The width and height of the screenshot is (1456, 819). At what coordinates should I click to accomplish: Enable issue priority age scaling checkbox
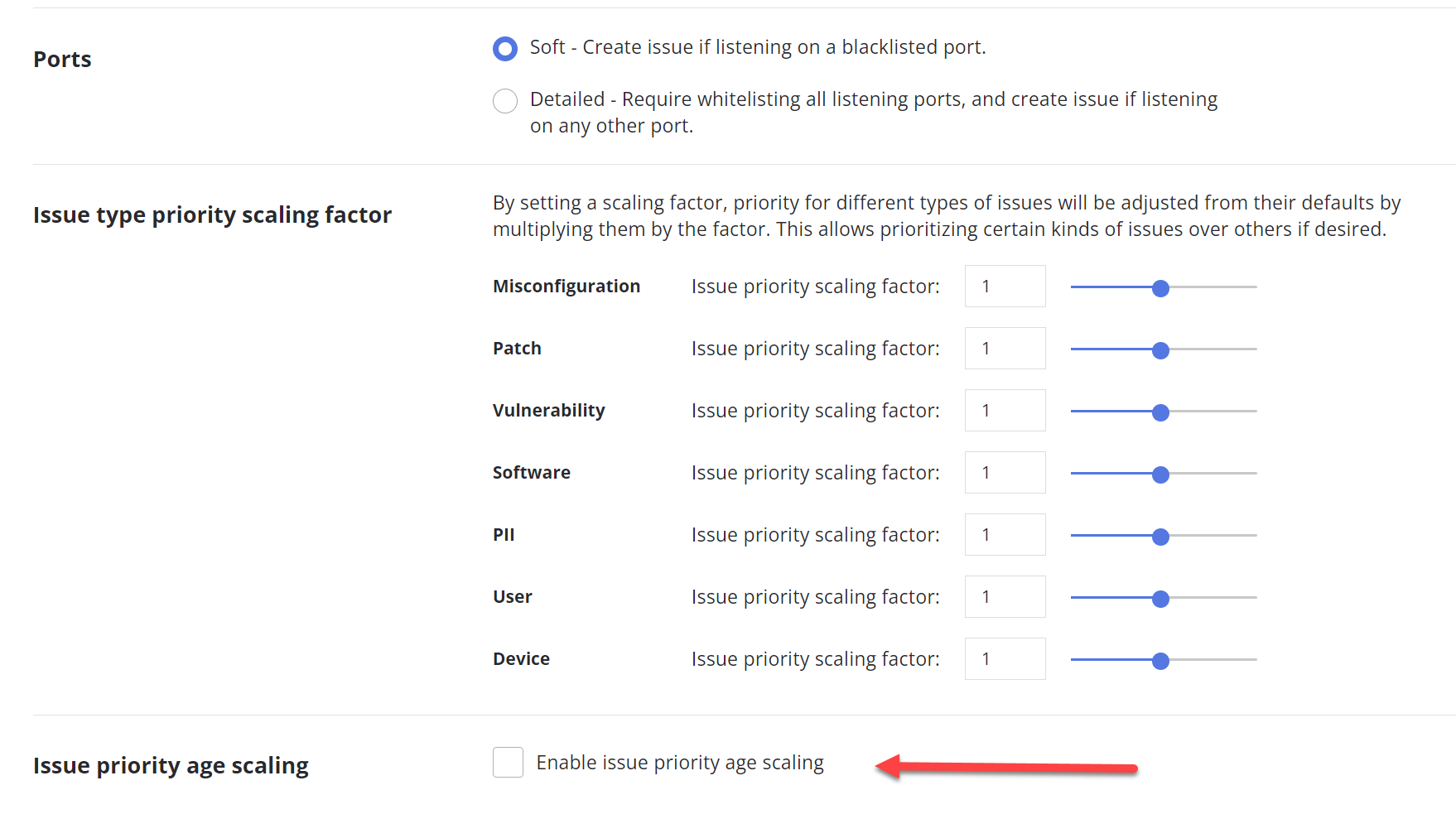pyautogui.click(x=508, y=763)
